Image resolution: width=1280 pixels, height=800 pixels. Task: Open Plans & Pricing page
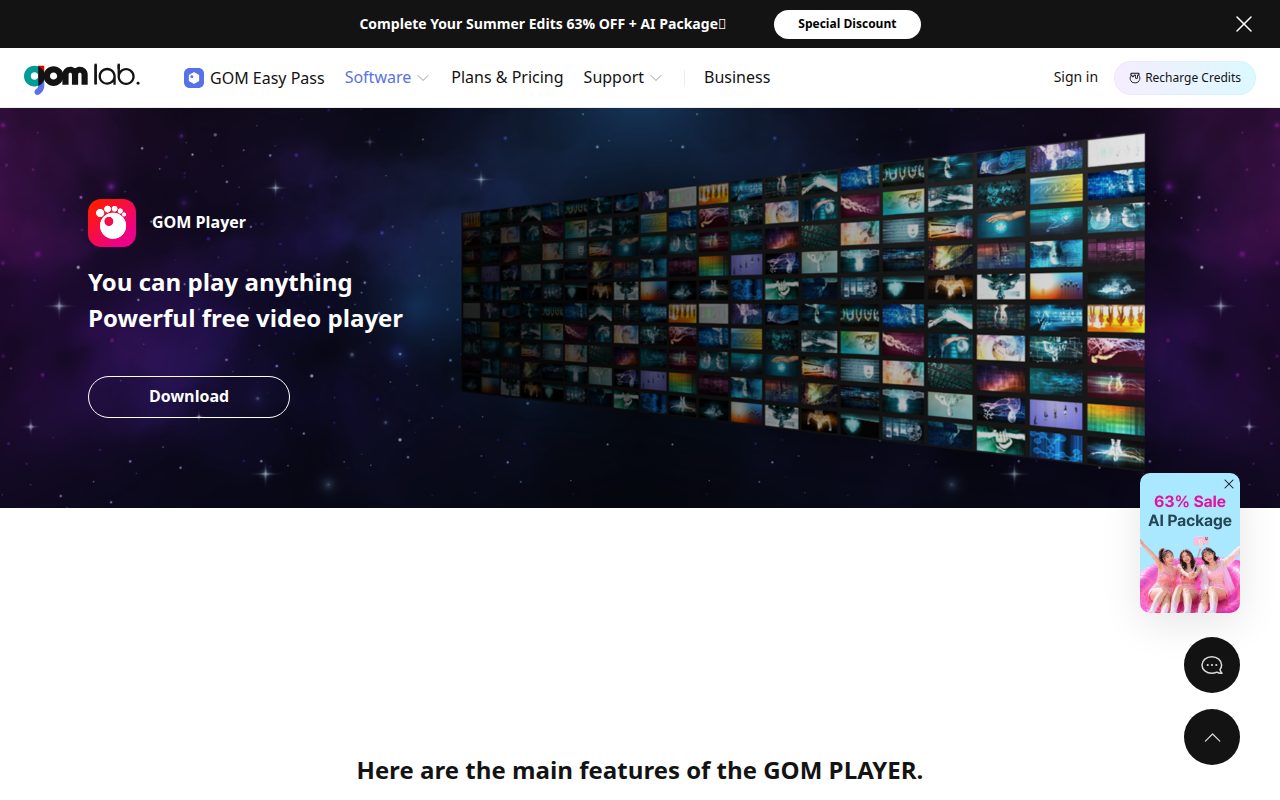coord(507,77)
